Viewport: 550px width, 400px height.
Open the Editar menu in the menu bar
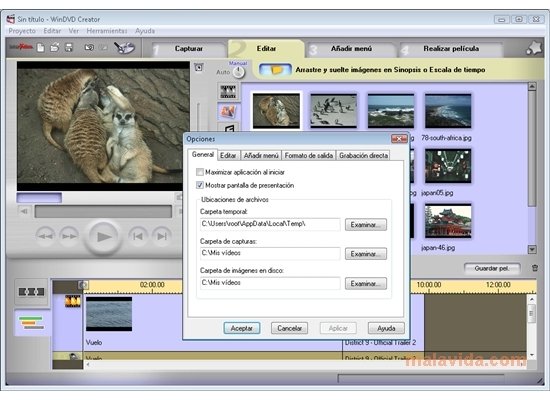pyautogui.click(x=52, y=31)
